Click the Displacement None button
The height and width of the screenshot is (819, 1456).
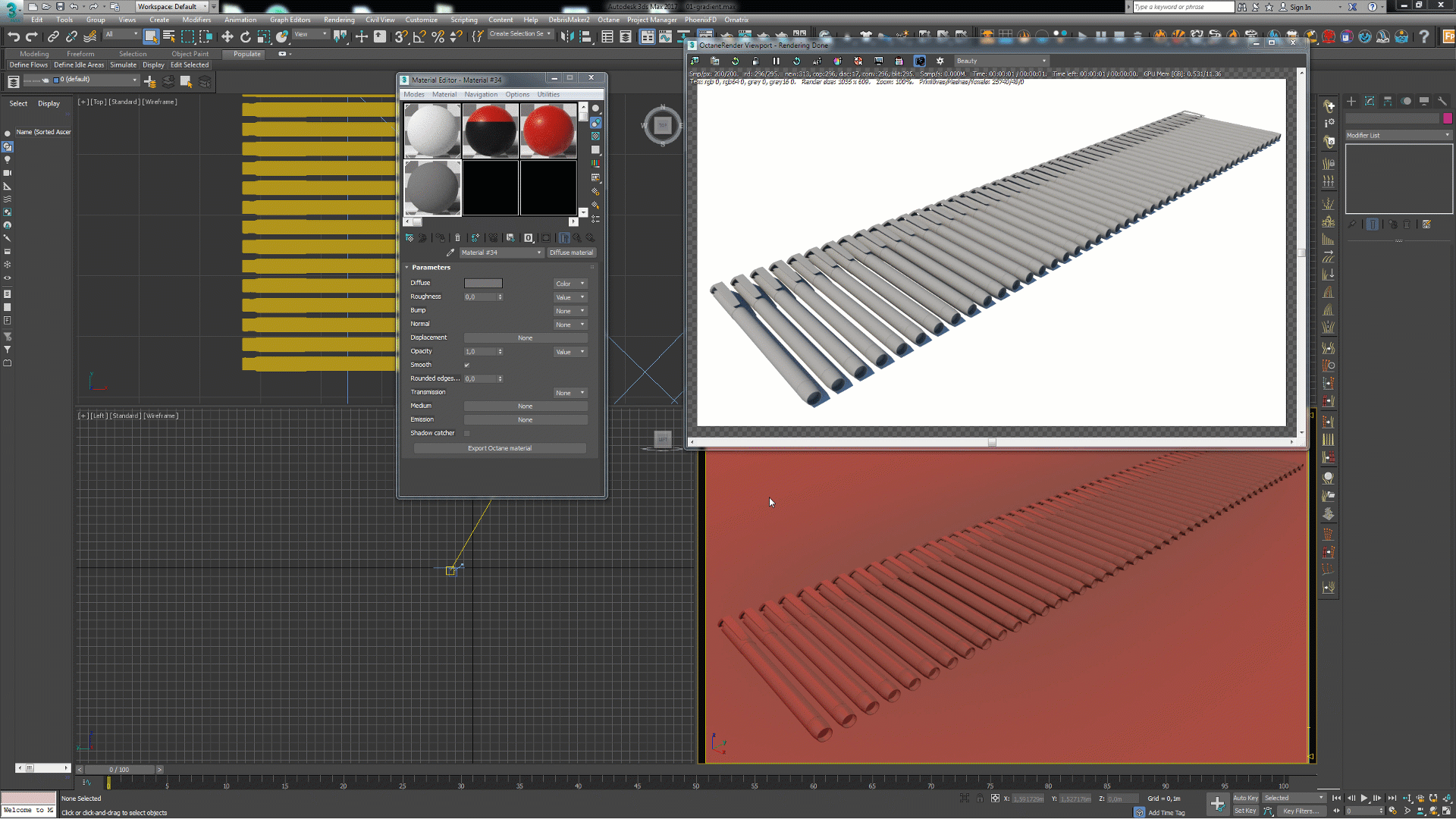[x=525, y=337]
